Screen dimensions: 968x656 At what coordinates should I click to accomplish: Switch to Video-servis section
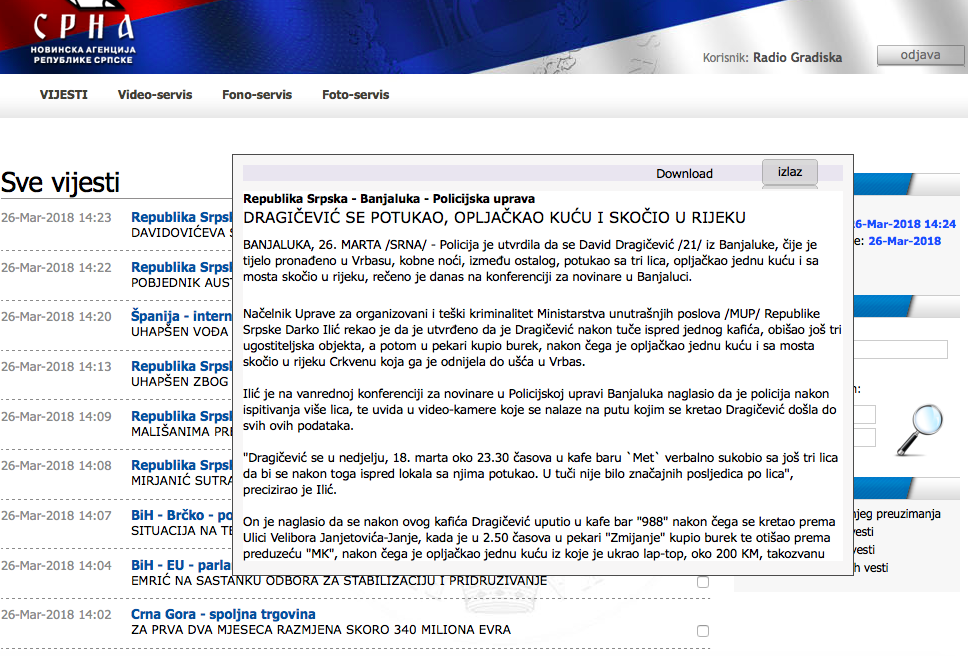pyautogui.click(x=154, y=95)
